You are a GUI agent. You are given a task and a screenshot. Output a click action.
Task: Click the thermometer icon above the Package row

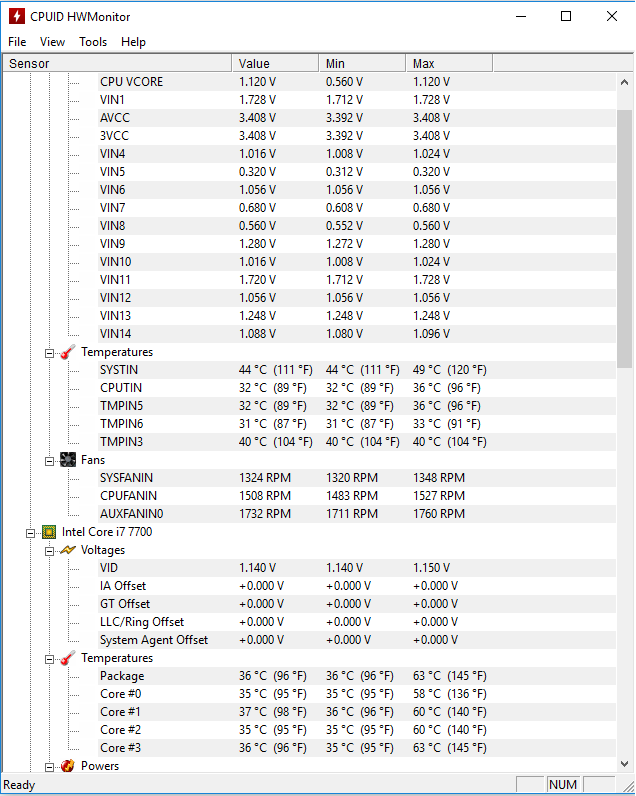point(68,658)
